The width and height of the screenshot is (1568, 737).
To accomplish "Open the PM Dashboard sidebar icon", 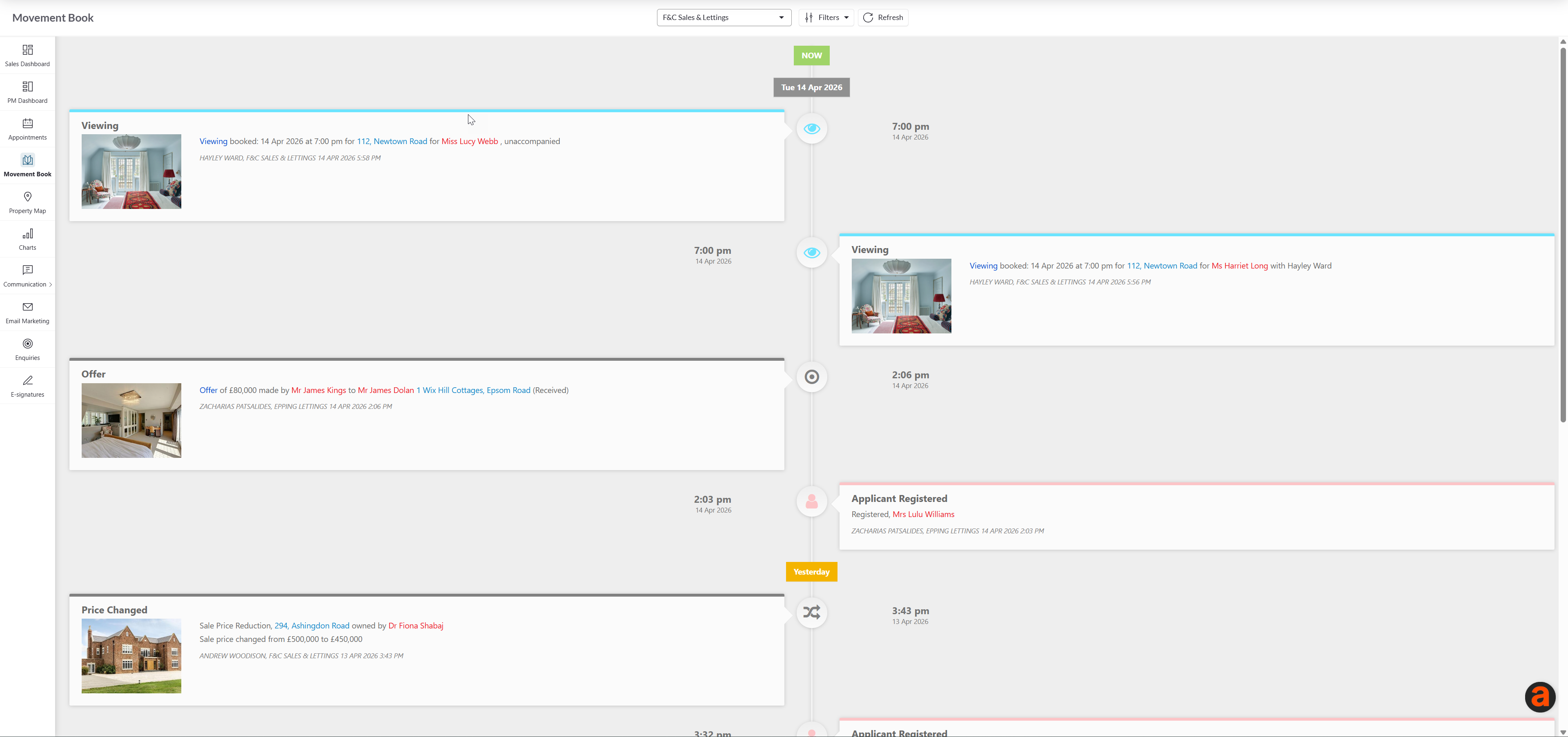I will [27, 87].
